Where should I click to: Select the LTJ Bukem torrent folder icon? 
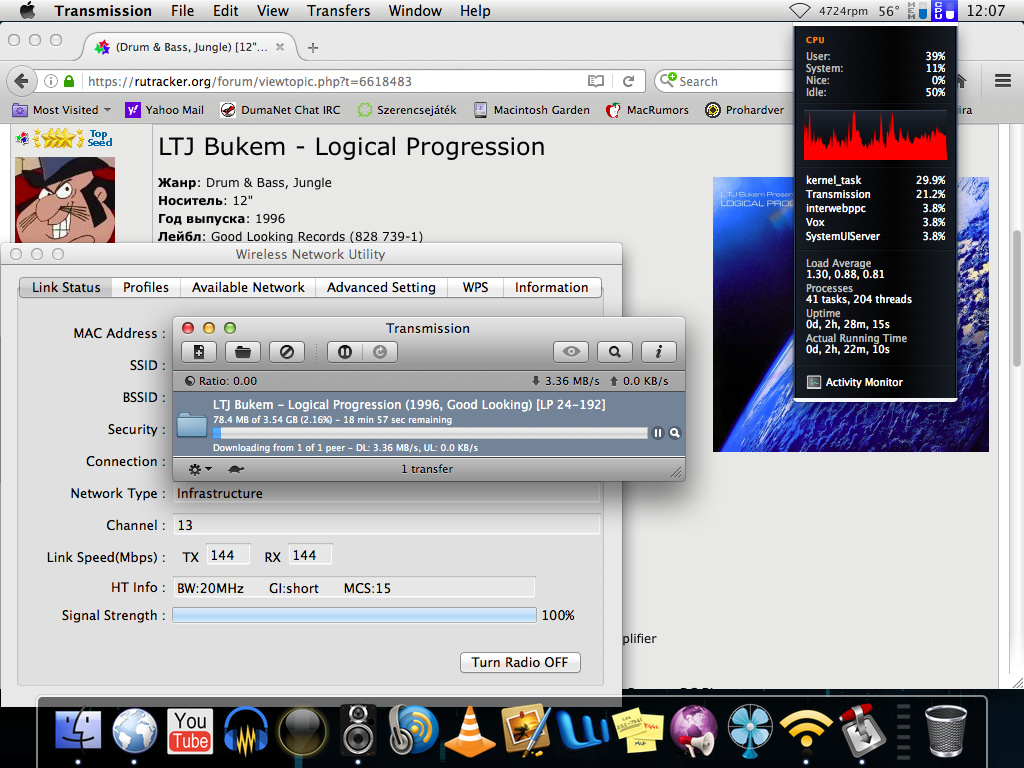pyautogui.click(x=193, y=425)
